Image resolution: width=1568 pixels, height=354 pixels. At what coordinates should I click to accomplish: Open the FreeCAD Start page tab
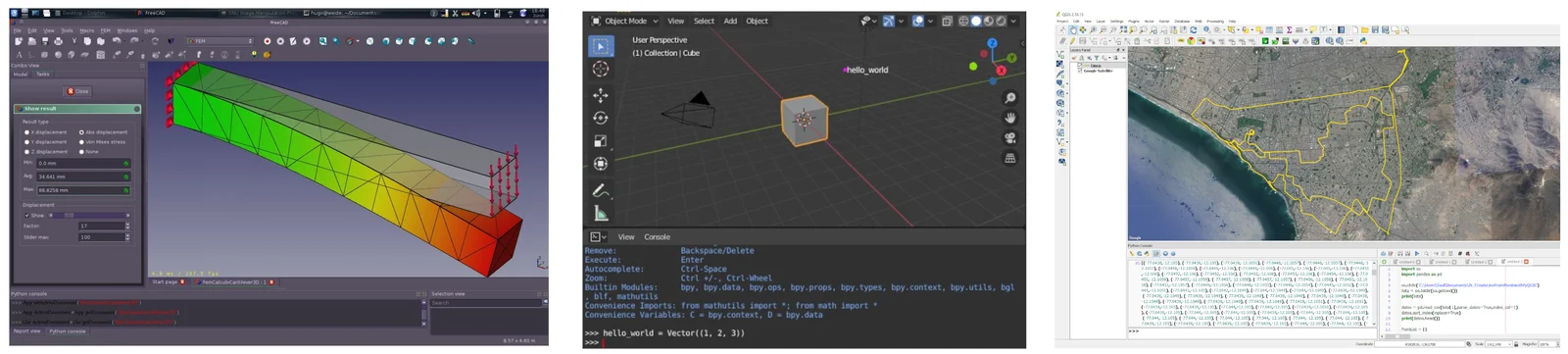pyautogui.click(x=167, y=281)
